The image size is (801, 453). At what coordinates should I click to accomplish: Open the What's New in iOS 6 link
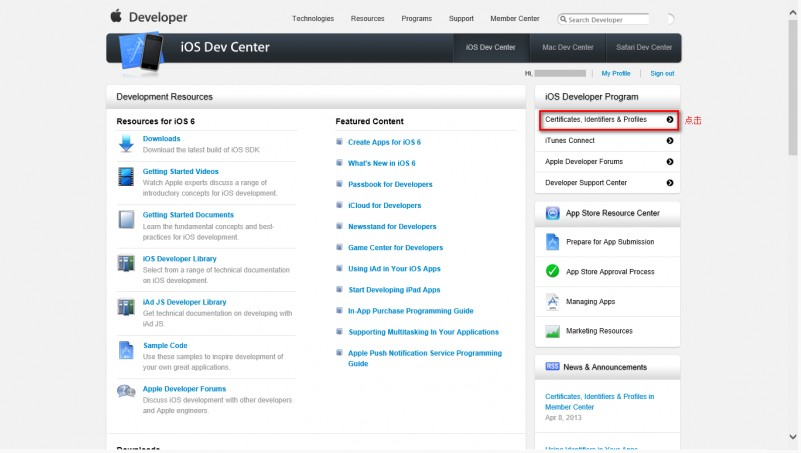[x=382, y=163]
